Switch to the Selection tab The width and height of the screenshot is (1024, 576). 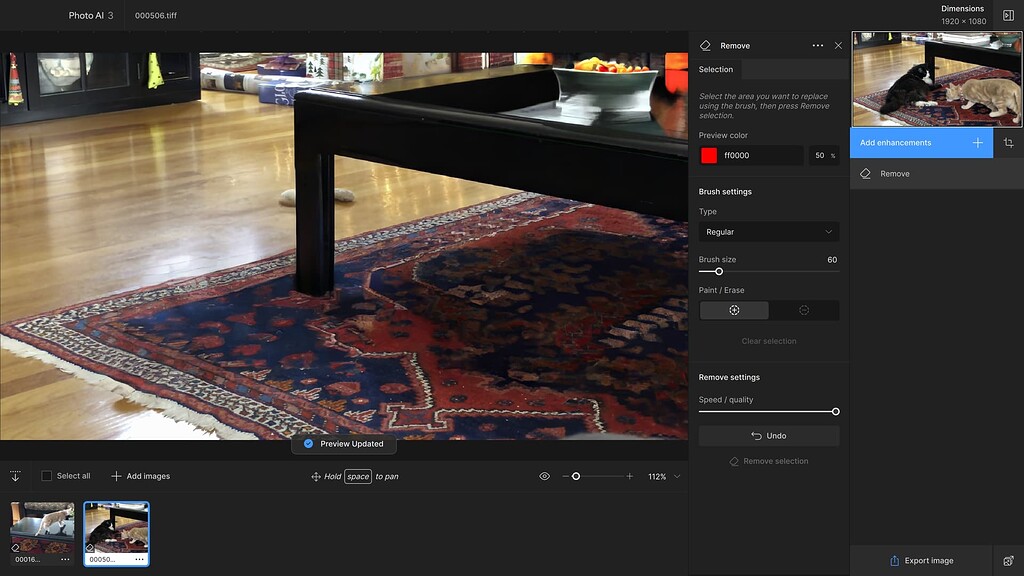pos(716,69)
